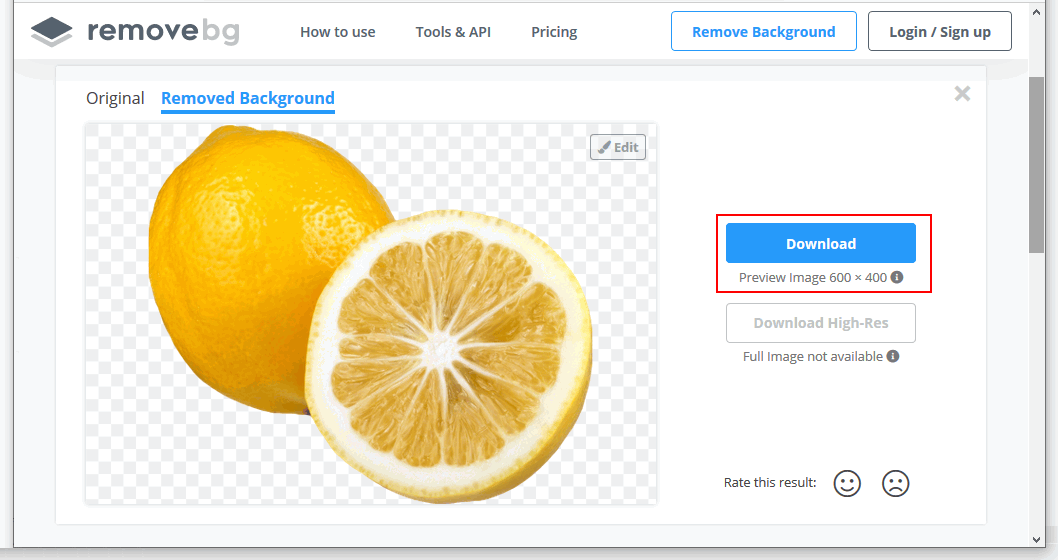Rate result with the happy face
This screenshot has height=560, width=1058.
[x=847, y=484]
